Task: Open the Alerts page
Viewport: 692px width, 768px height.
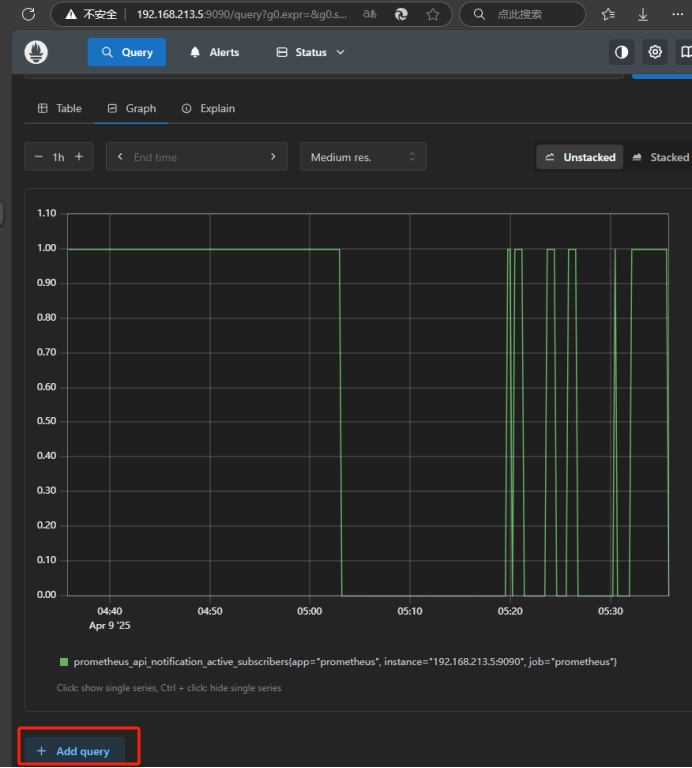Action: tap(215, 52)
